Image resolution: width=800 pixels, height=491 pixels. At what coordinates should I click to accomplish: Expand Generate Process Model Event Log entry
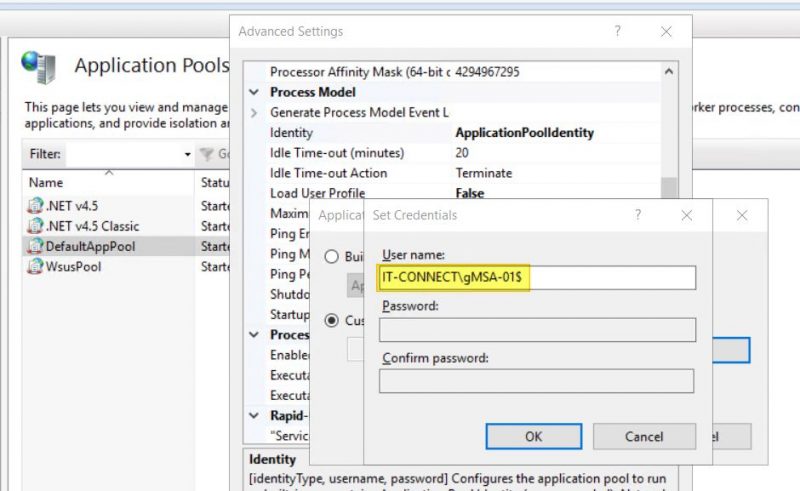tap(254, 112)
